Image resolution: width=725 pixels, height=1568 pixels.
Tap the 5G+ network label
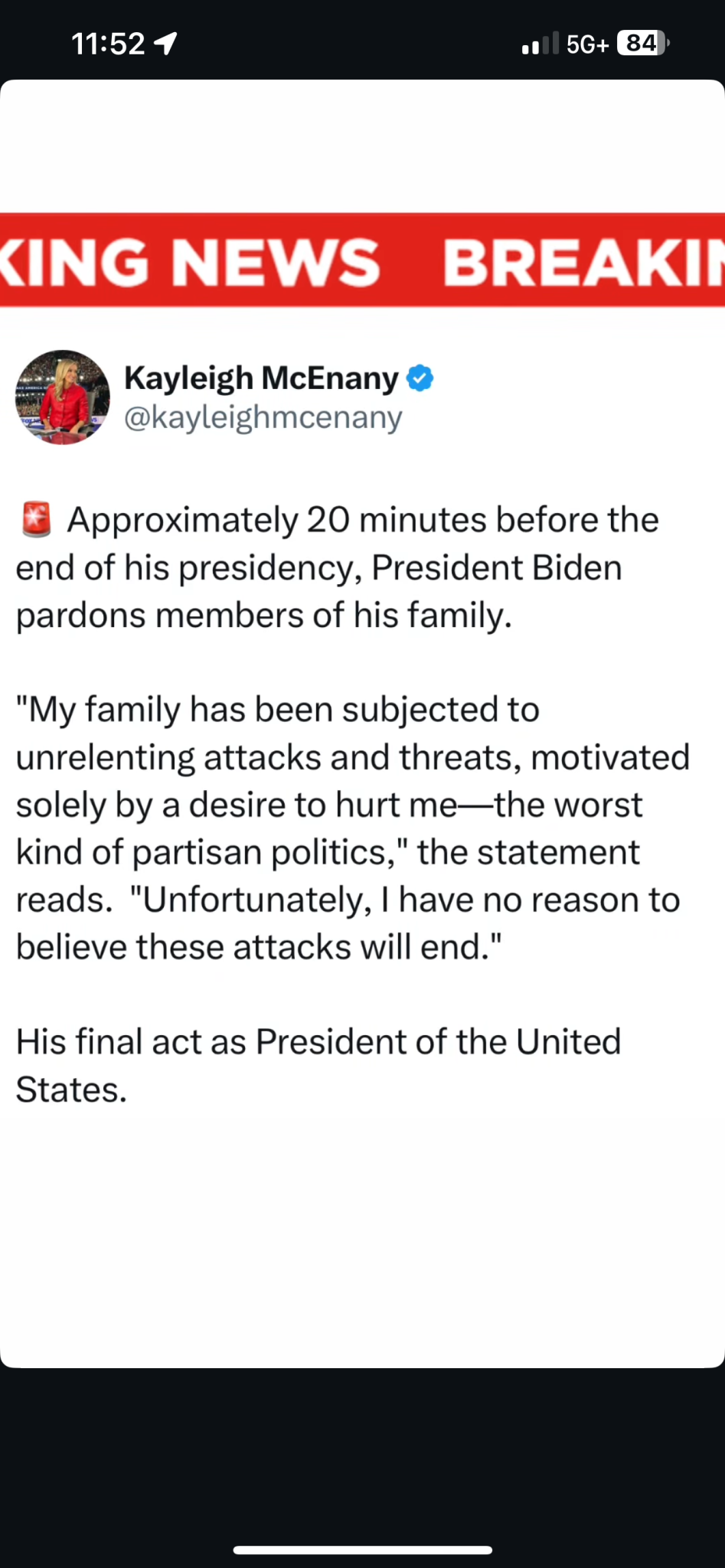pos(587,44)
